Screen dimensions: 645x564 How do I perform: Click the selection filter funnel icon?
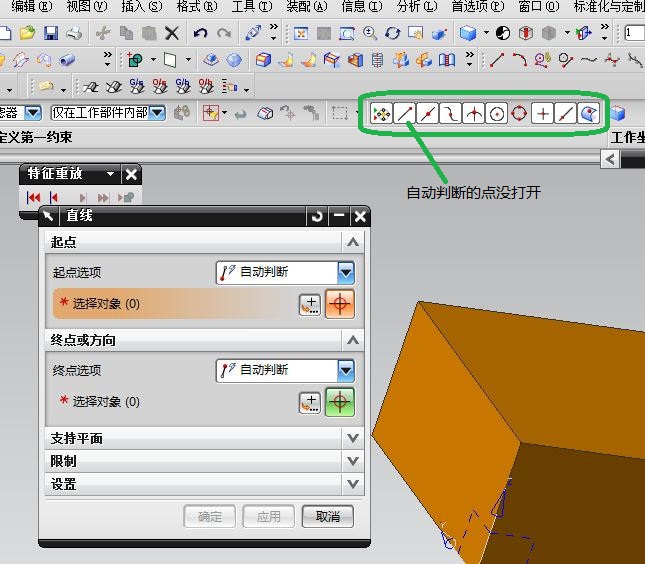coord(210,113)
